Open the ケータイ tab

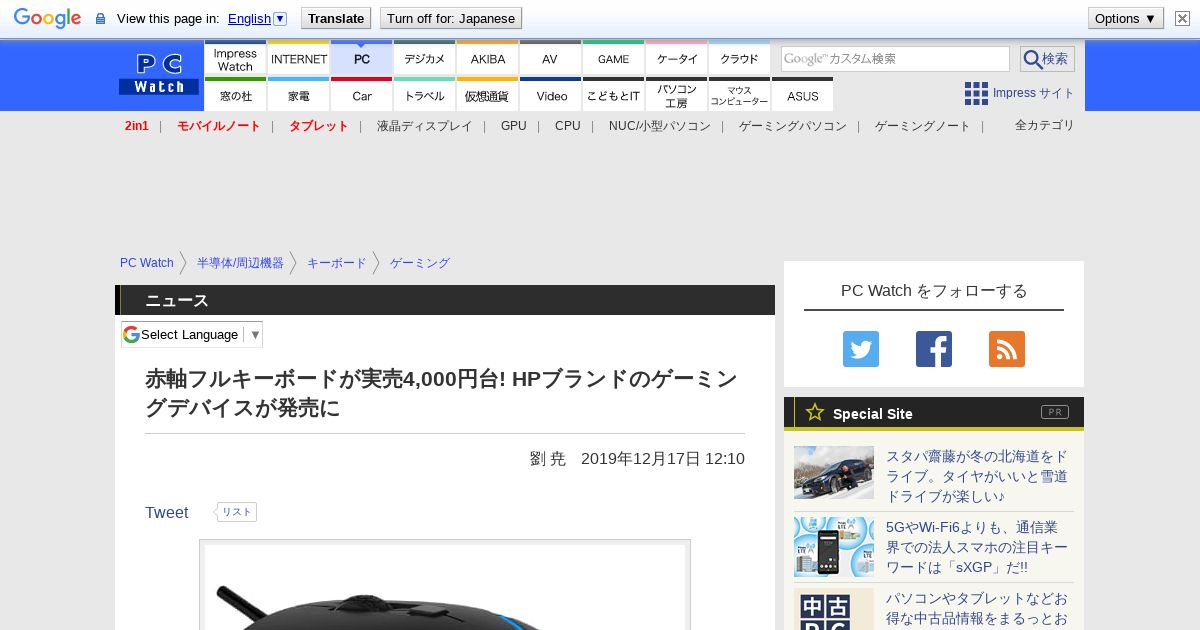point(677,58)
